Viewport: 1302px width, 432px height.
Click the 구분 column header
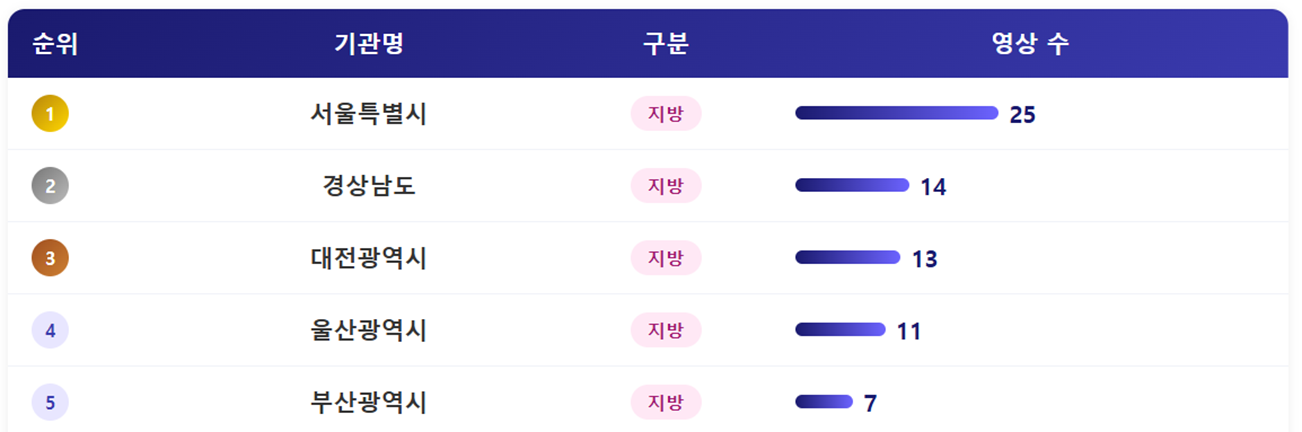pyautogui.click(x=665, y=44)
